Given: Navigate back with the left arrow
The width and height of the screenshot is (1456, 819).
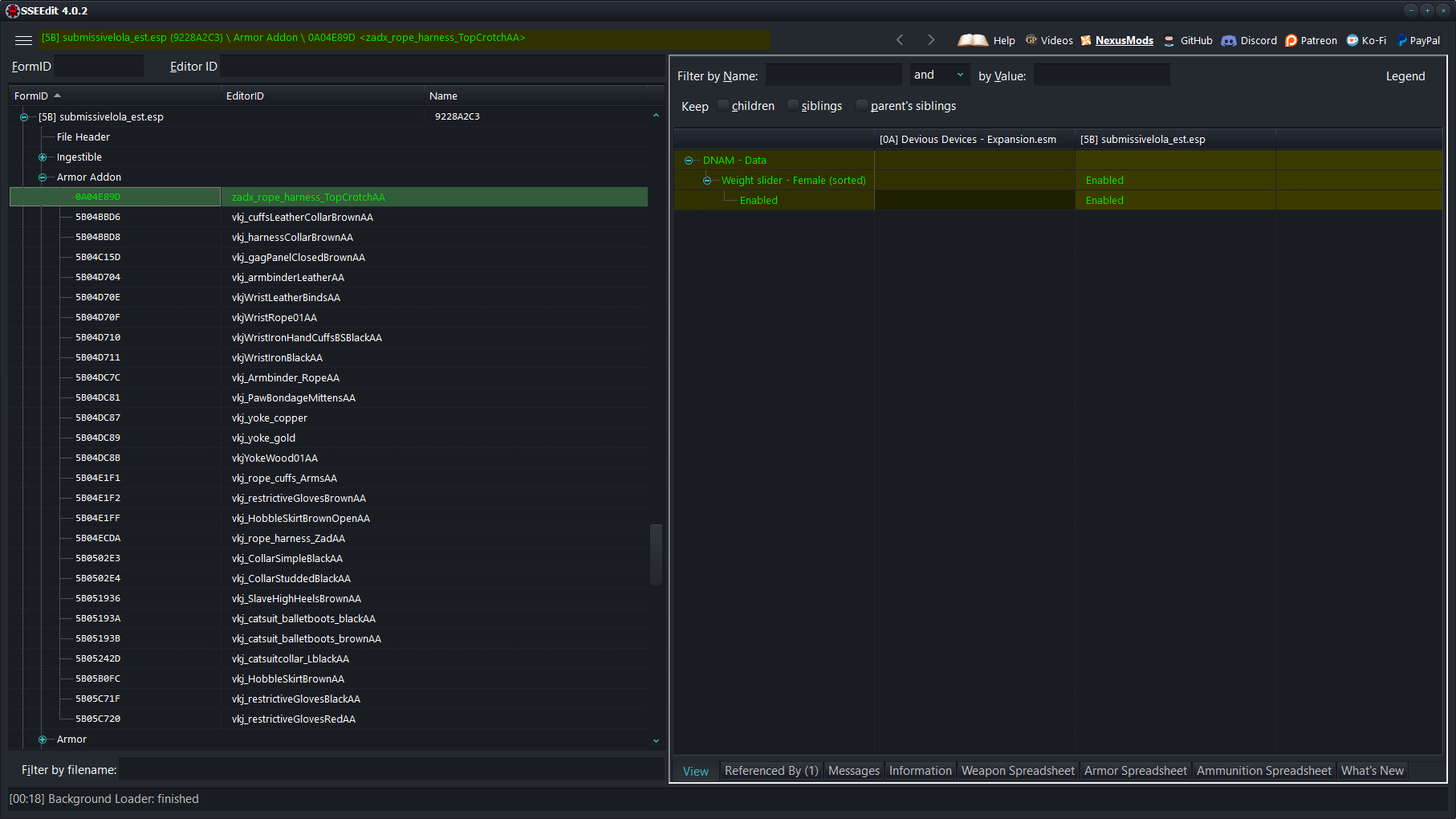Looking at the screenshot, I should point(900,40).
